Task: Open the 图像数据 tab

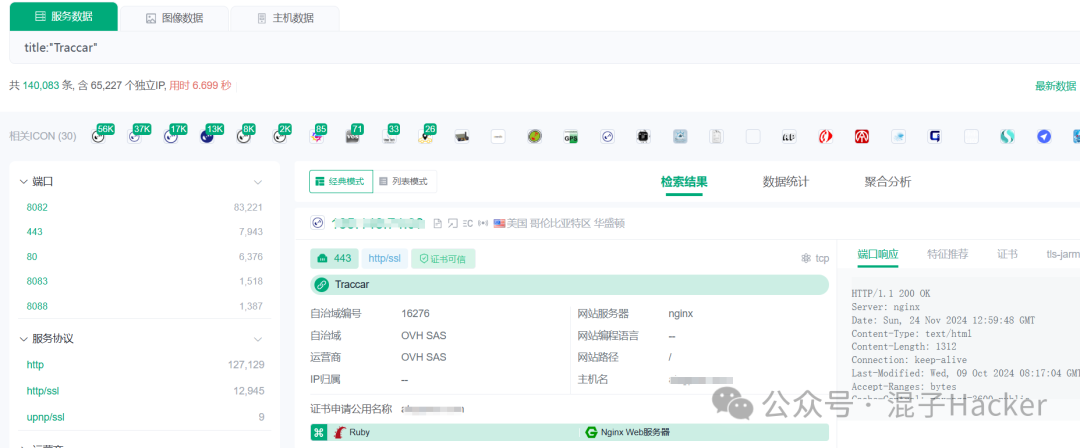Action: click(174, 19)
